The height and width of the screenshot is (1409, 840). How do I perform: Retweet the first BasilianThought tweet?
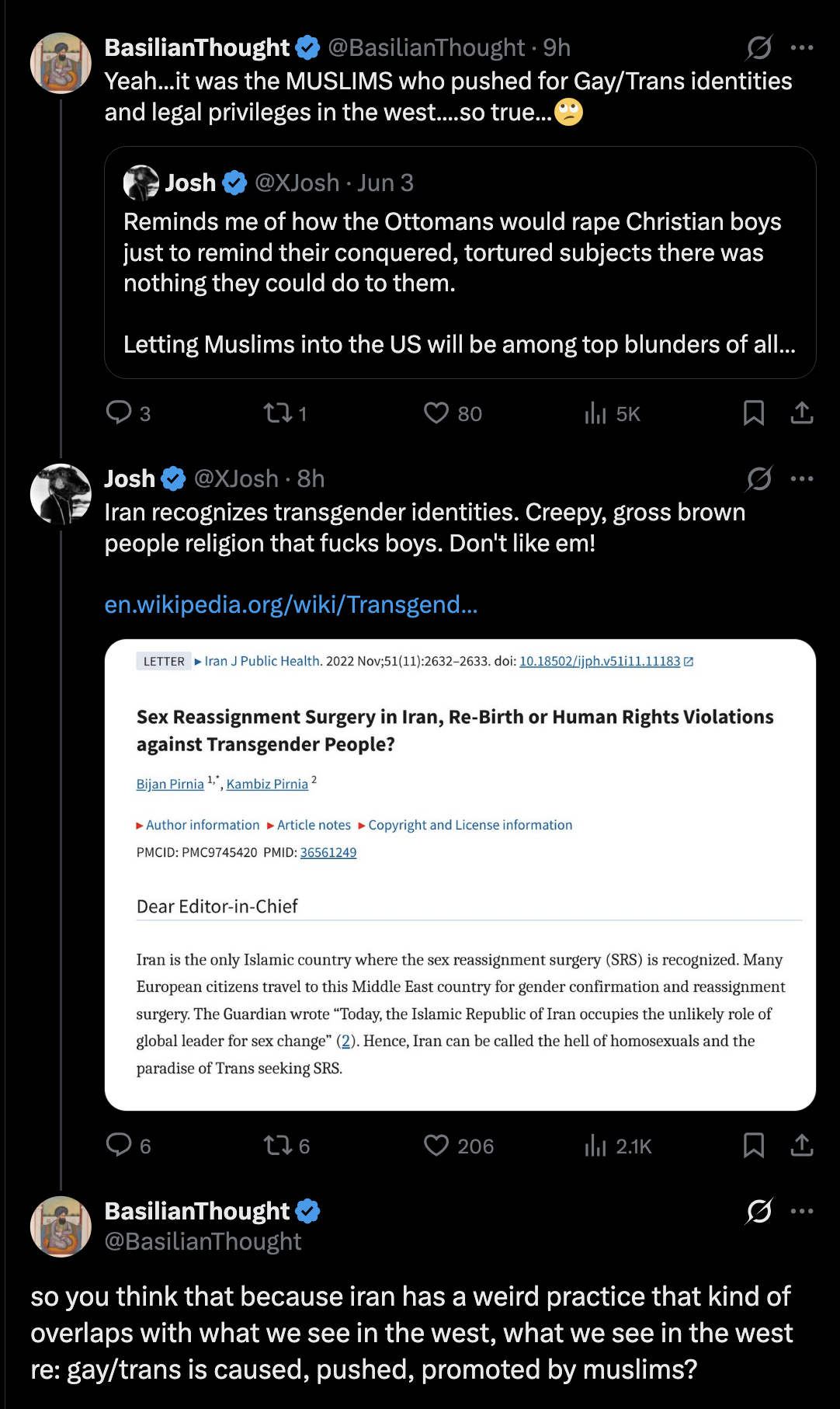pos(285,413)
